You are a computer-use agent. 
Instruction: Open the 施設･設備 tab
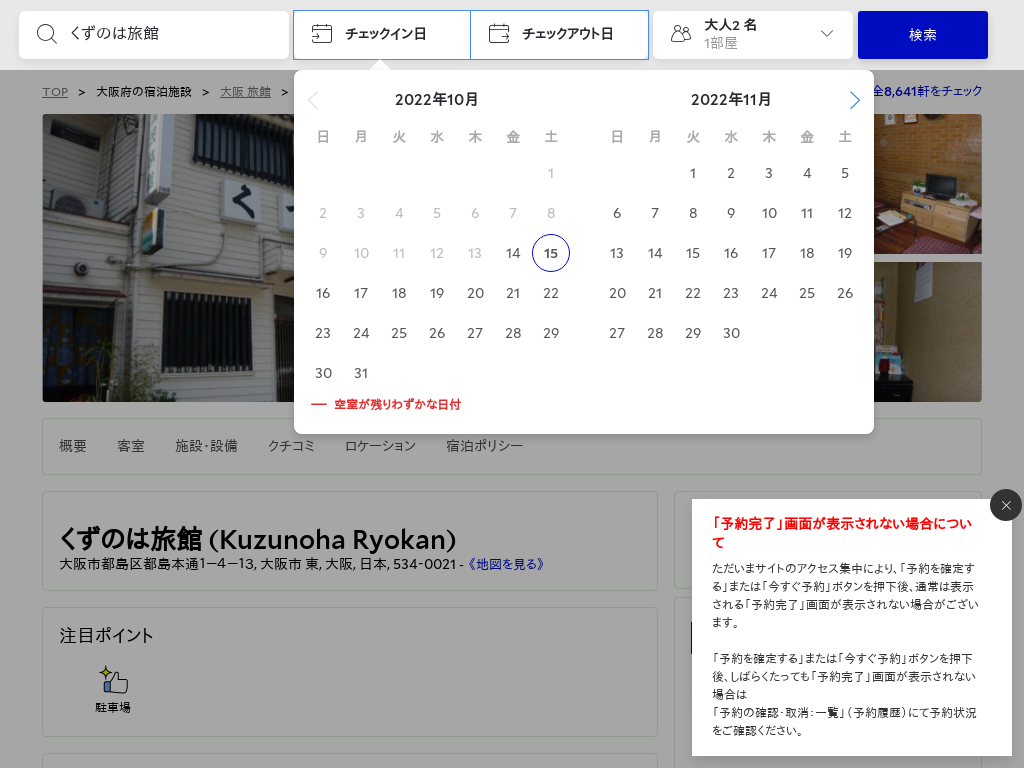(x=206, y=446)
